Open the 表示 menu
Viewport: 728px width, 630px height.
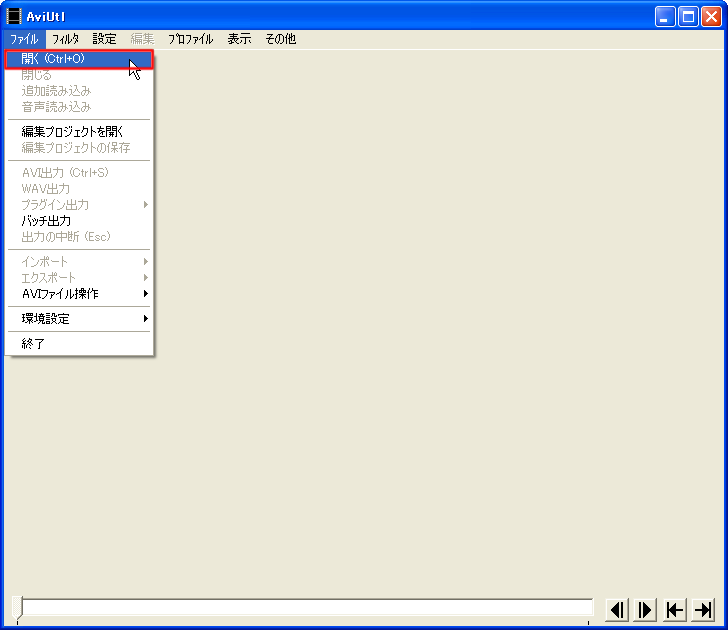pos(239,39)
